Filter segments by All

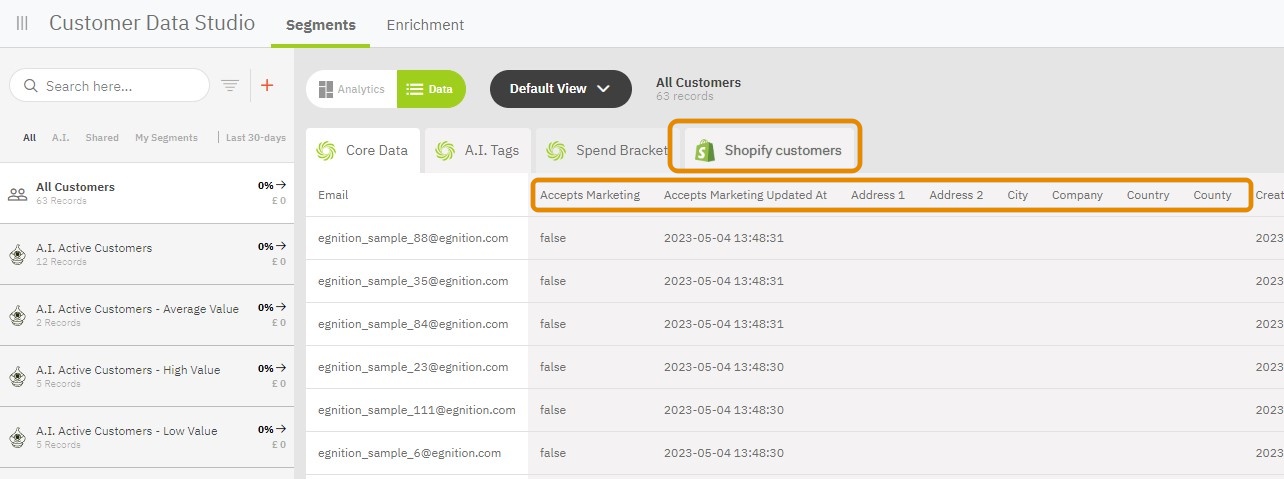(30, 138)
